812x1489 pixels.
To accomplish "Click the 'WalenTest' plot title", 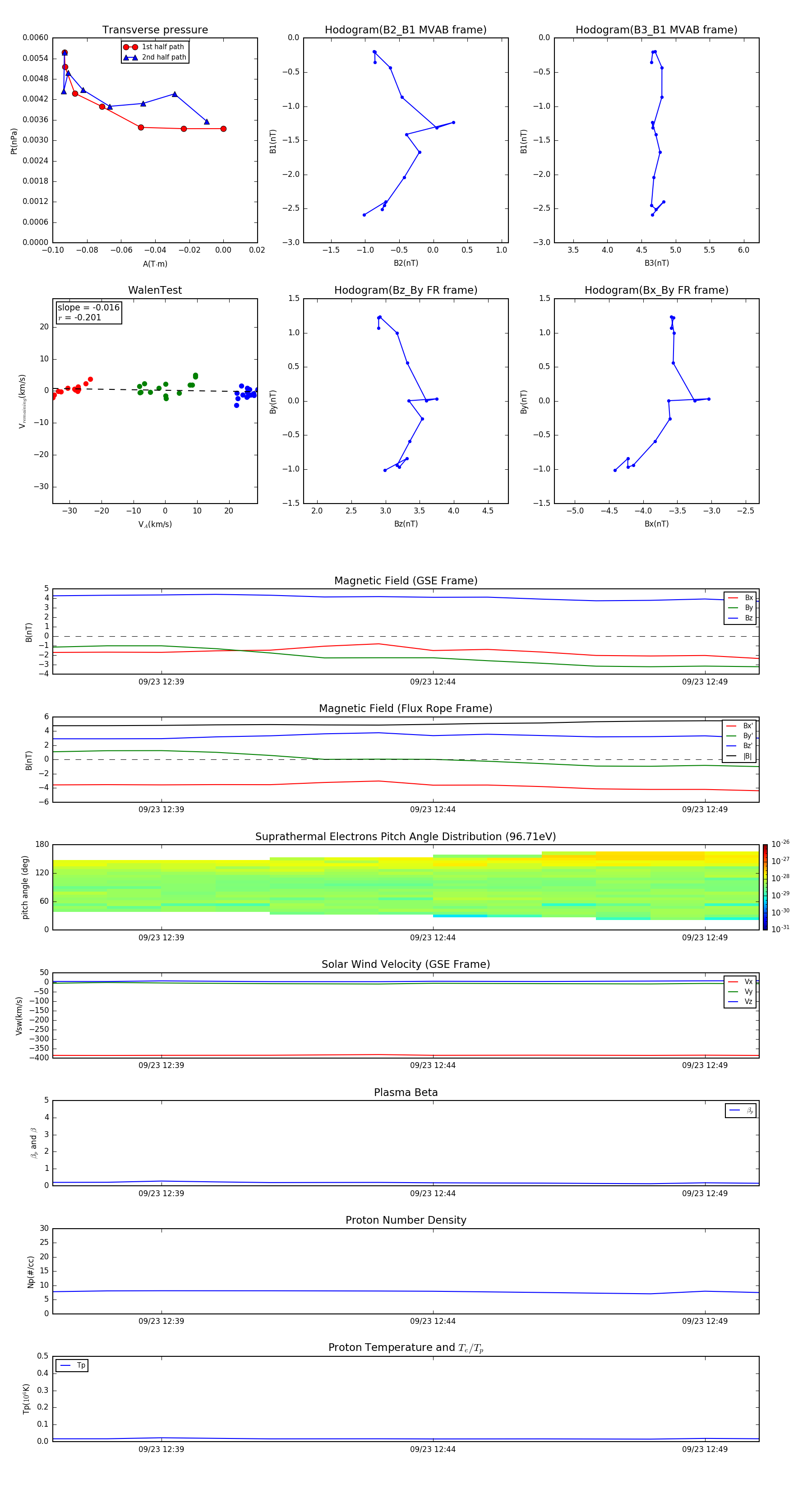I will 155,290.
